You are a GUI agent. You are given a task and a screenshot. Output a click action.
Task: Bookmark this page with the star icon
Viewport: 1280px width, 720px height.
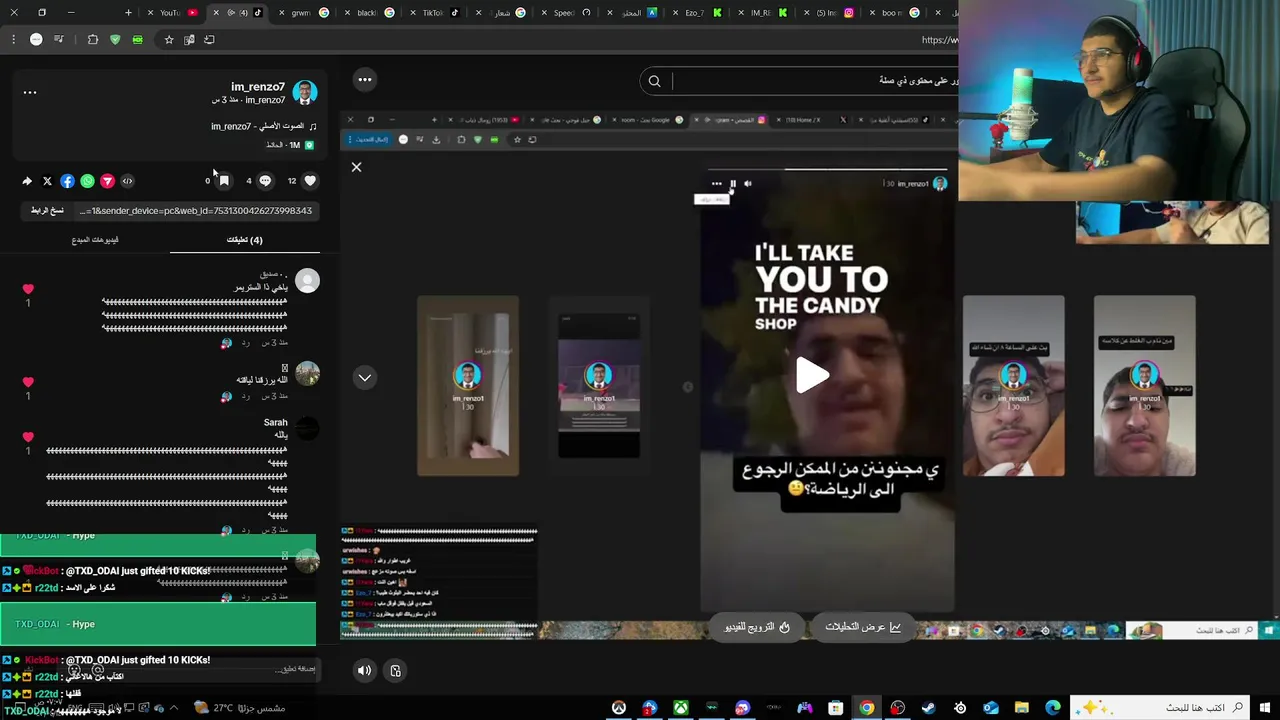point(169,40)
